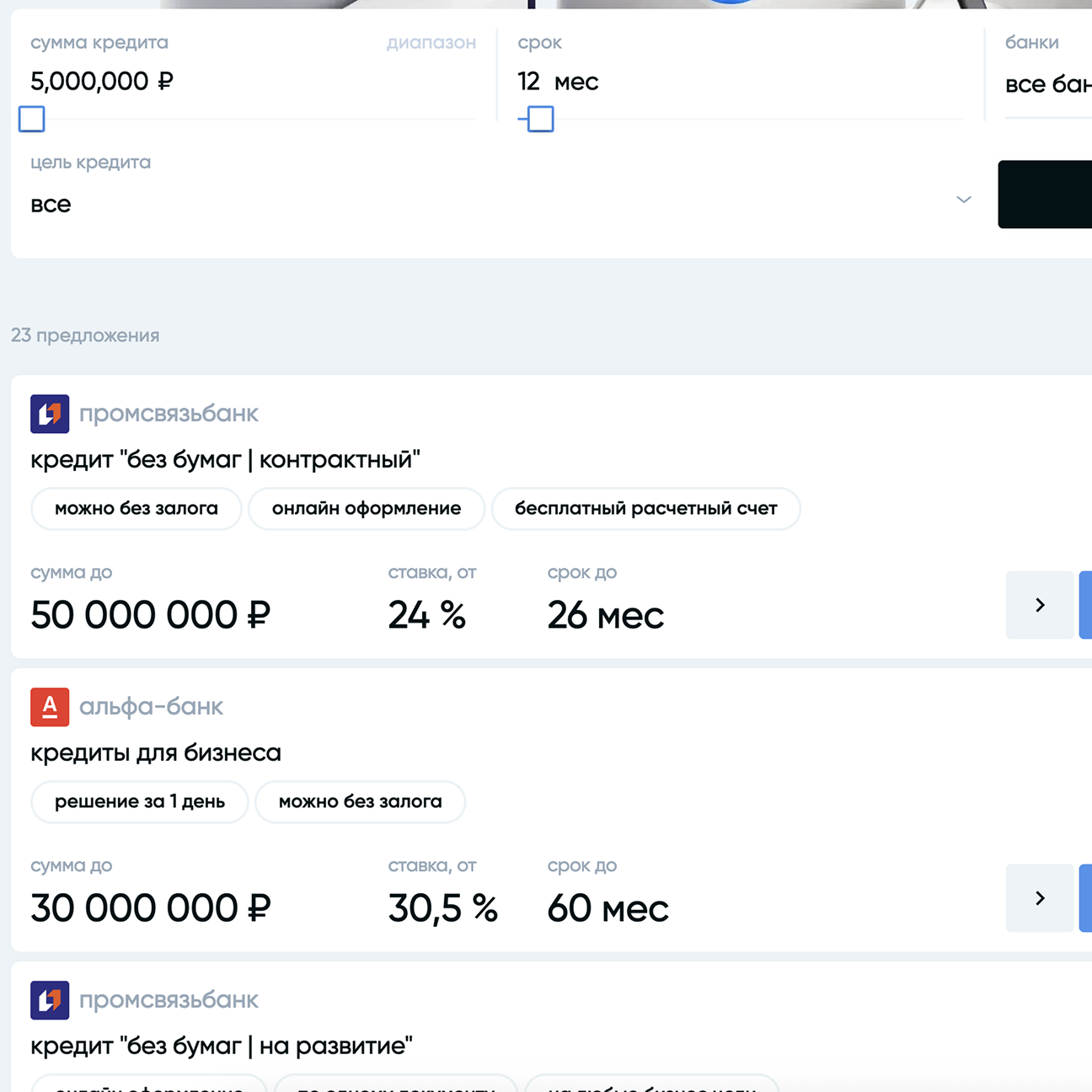
Task: Click the Promsvyazbank logo in first offer
Action: pyautogui.click(x=50, y=414)
